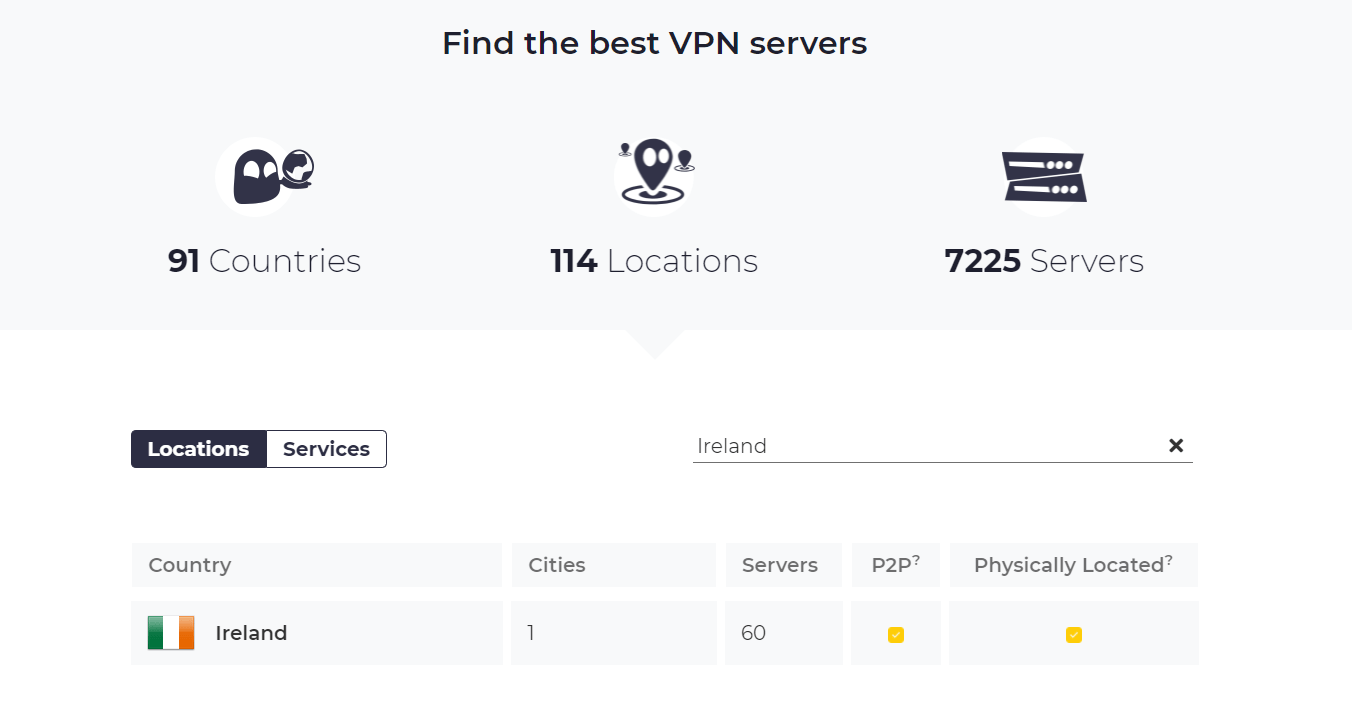
Task: Click the 7225 Servers label
Action: coord(1044,261)
